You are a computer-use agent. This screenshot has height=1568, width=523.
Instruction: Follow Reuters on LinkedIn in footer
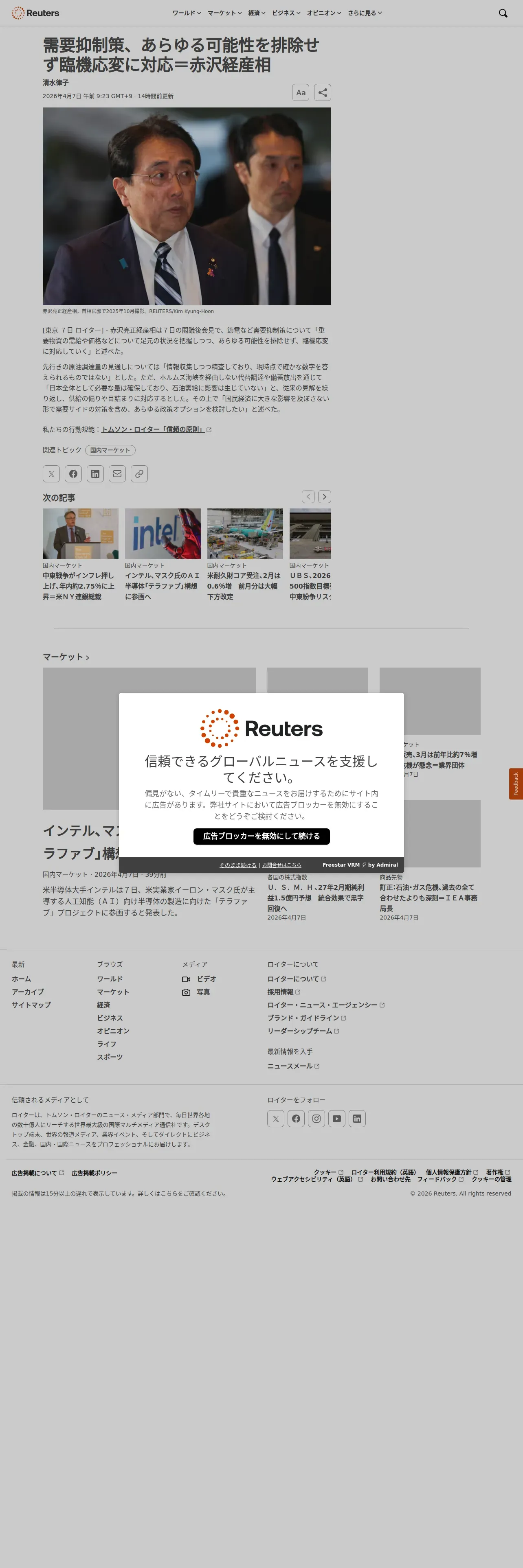pos(357,1118)
